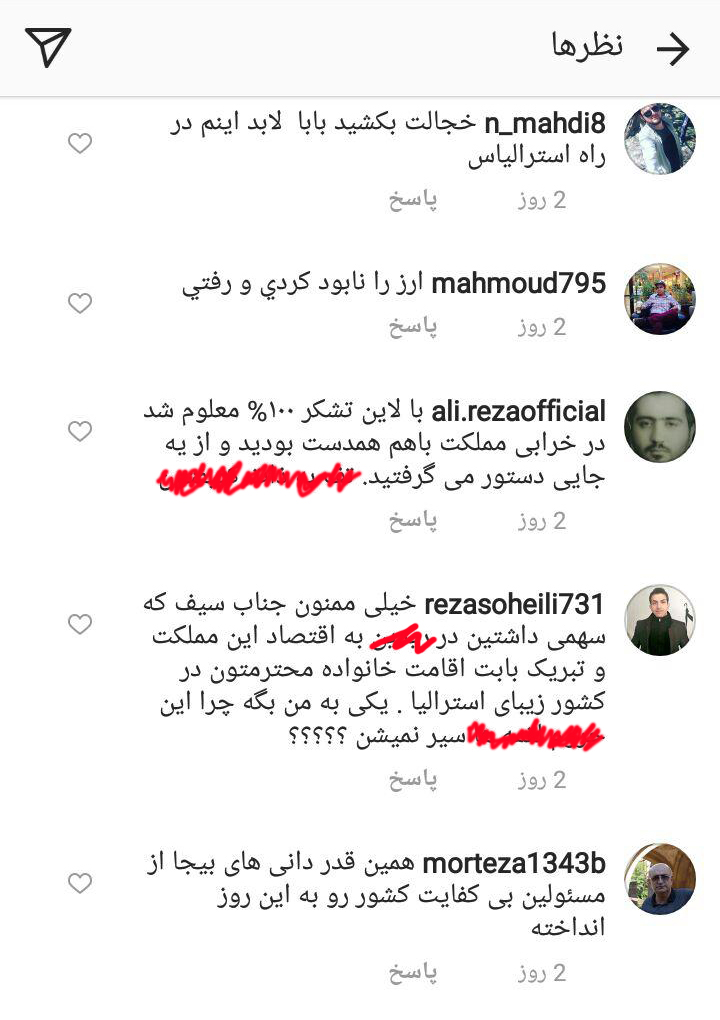Open n_mahdi8's profile picture
The width and height of the screenshot is (720, 1020).
(x=660, y=139)
